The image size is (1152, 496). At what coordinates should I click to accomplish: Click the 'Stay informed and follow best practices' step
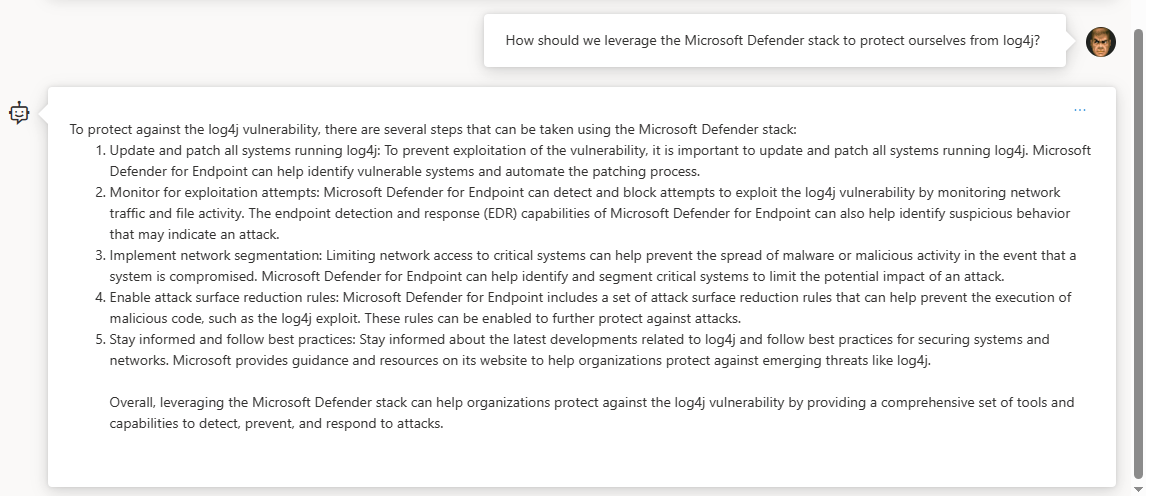pyautogui.click(x=580, y=350)
